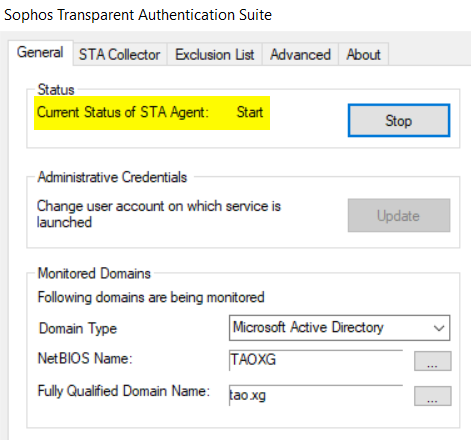Image resolution: width=471 pixels, height=440 pixels.
Task: Click the greyed-out Update button
Action: point(399,215)
